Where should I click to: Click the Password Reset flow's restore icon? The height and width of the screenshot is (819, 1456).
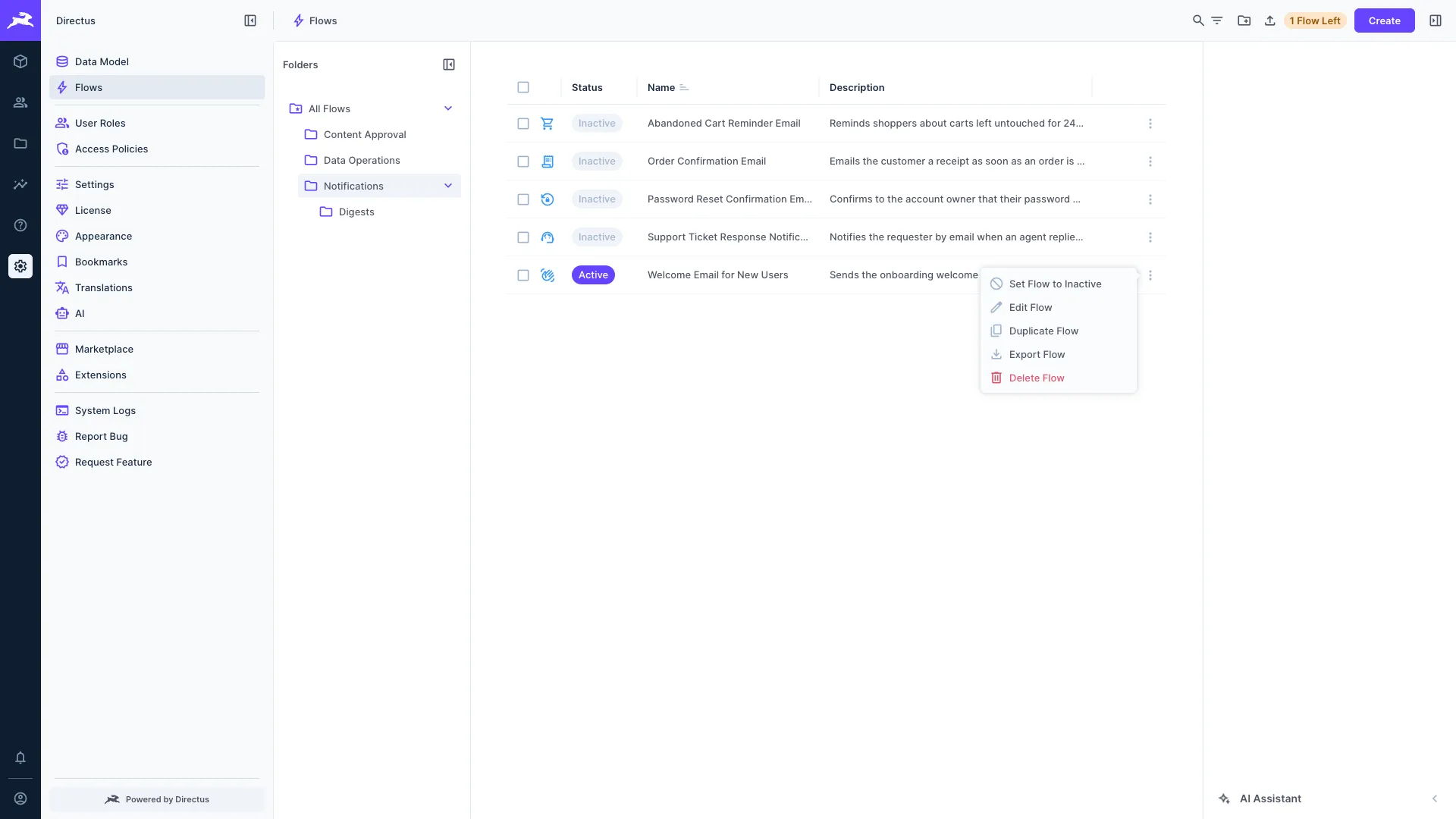[x=548, y=199]
